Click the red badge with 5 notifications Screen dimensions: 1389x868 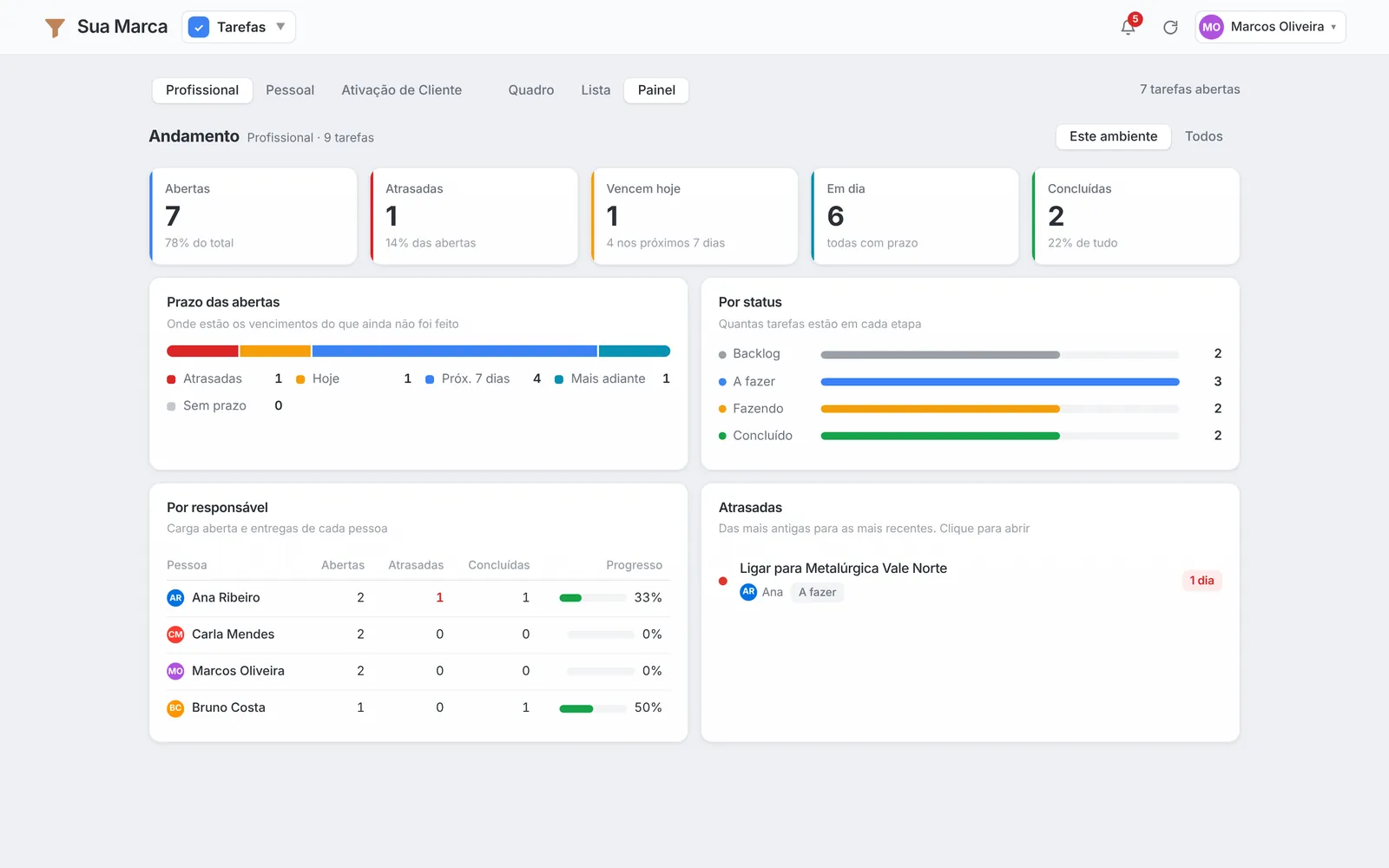[1135, 19]
